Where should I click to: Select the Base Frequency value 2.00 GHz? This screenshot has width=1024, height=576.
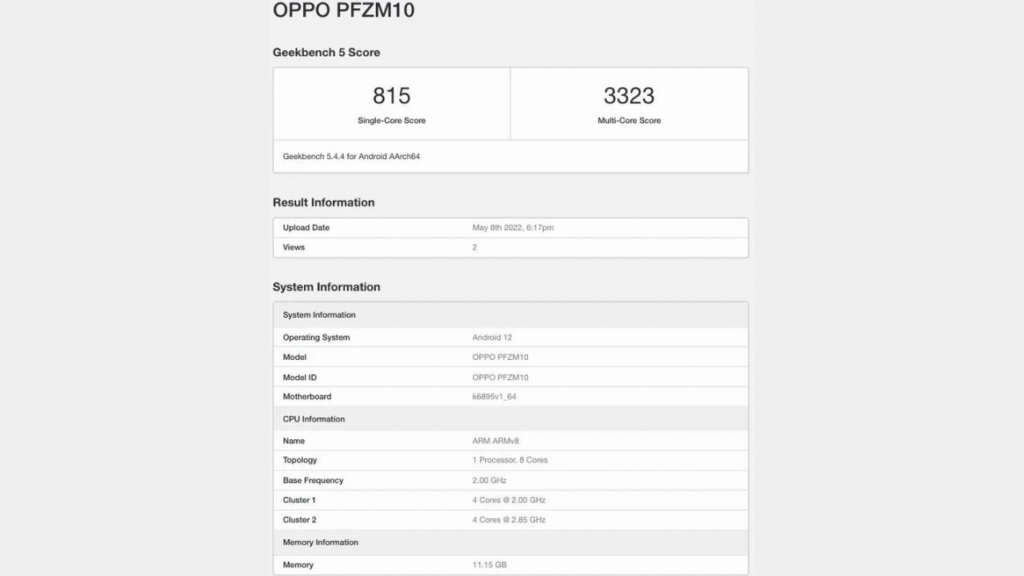pyautogui.click(x=489, y=480)
